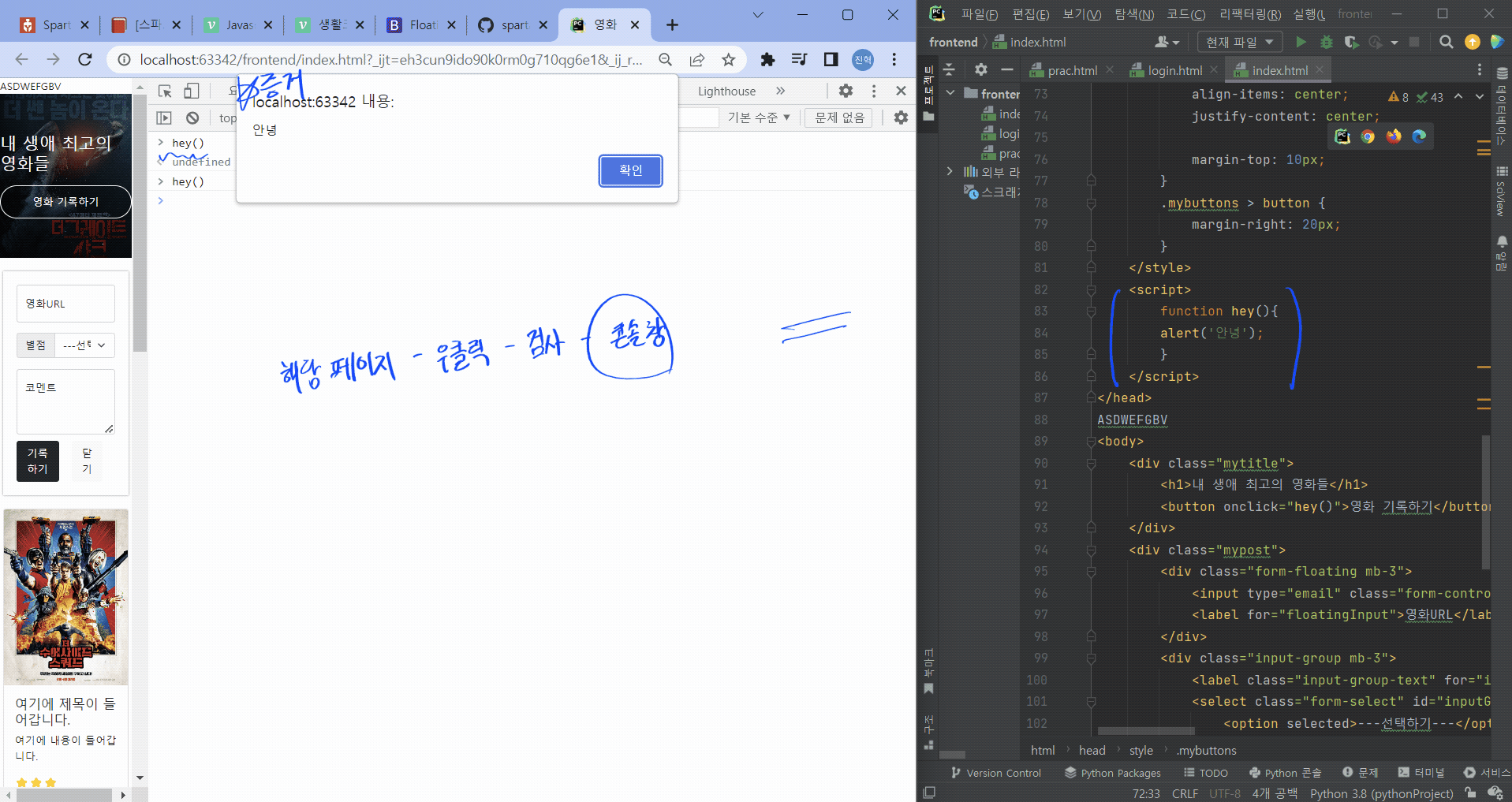Toggle the device toolbar in DevTools
1512x802 pixels.
click(191, 91)
